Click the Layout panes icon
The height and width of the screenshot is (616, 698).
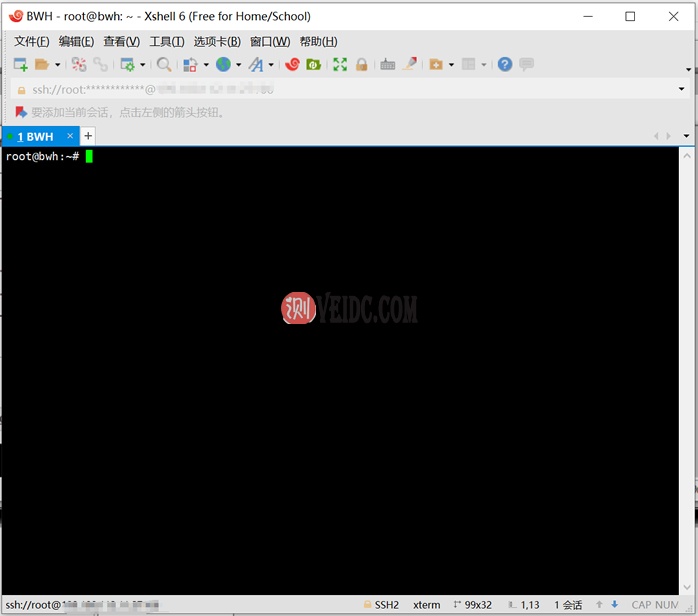pos(468,65)
